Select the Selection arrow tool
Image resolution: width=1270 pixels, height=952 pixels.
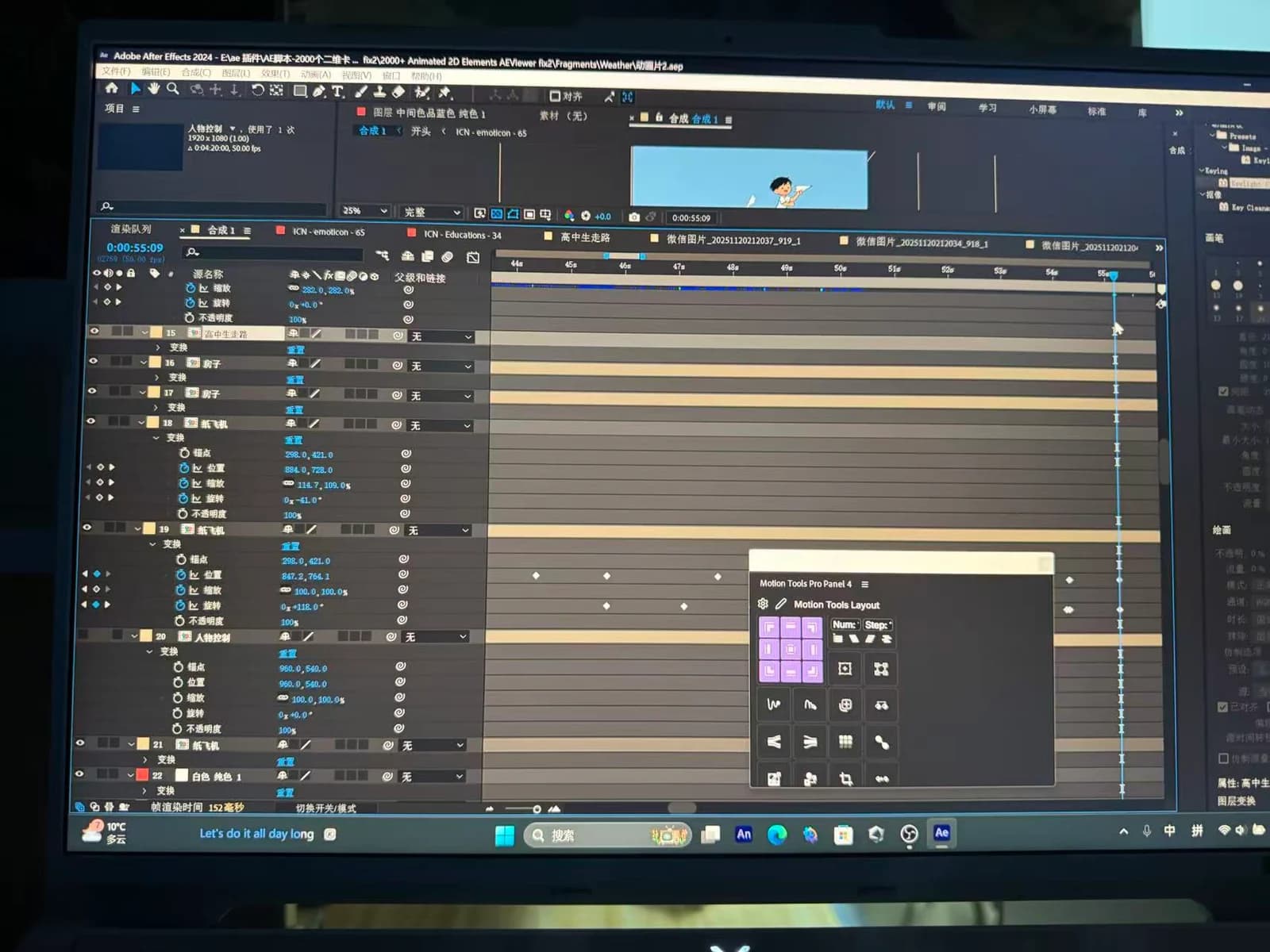click(135, 88)
